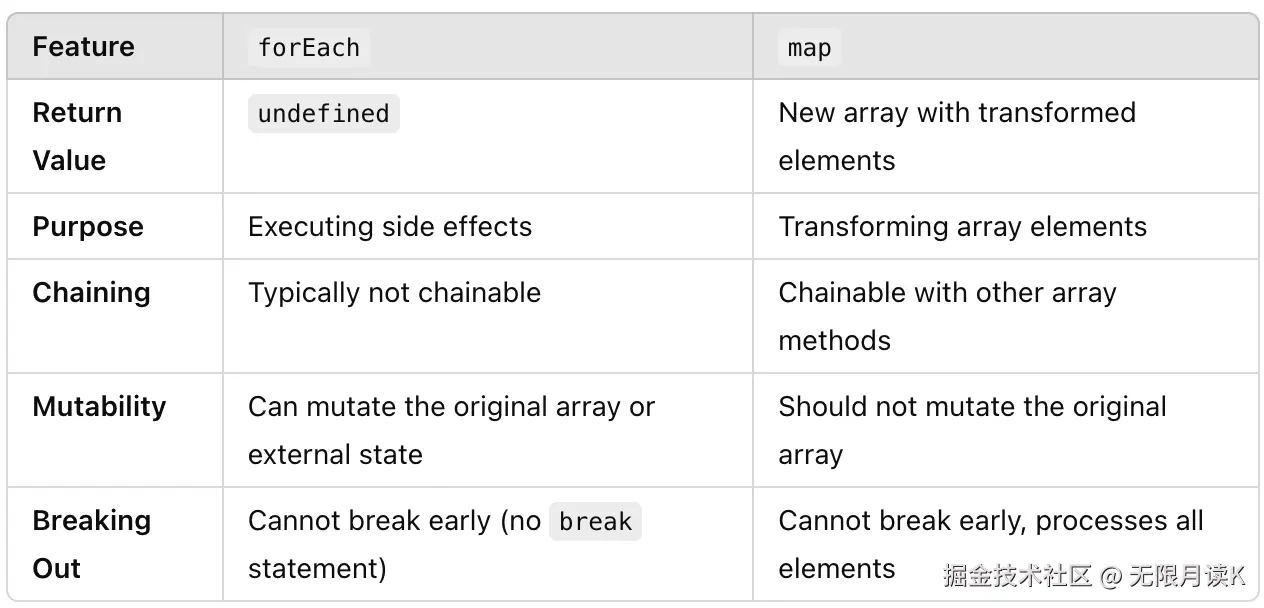
Task: Select 'Typically not chainable' cell
Action: pos(394,293)
